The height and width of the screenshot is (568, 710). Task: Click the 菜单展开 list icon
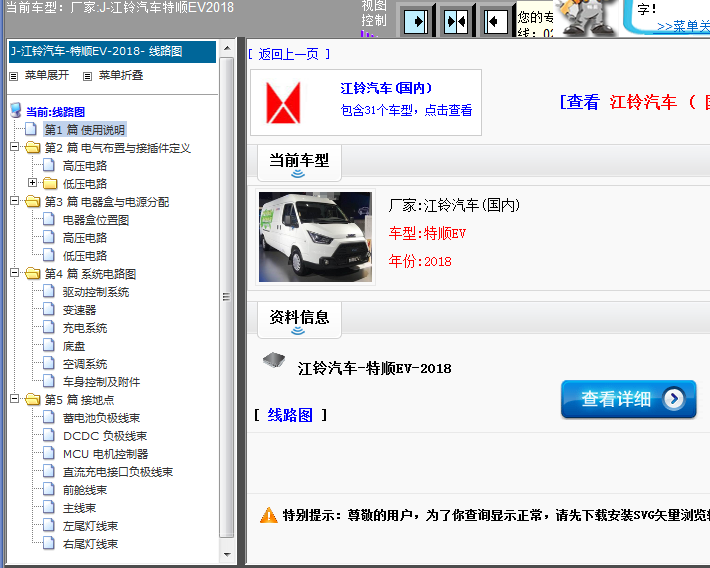coord(14,76)
